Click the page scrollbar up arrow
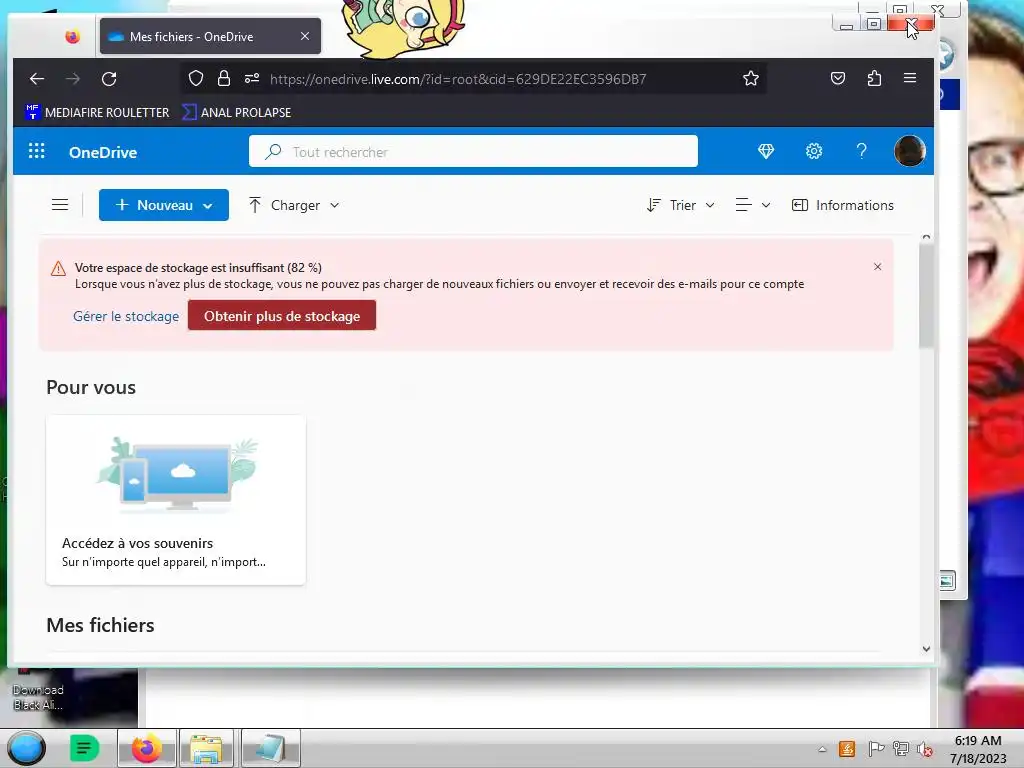Viewport: 1024px width, 768px height. pos(926,237)
